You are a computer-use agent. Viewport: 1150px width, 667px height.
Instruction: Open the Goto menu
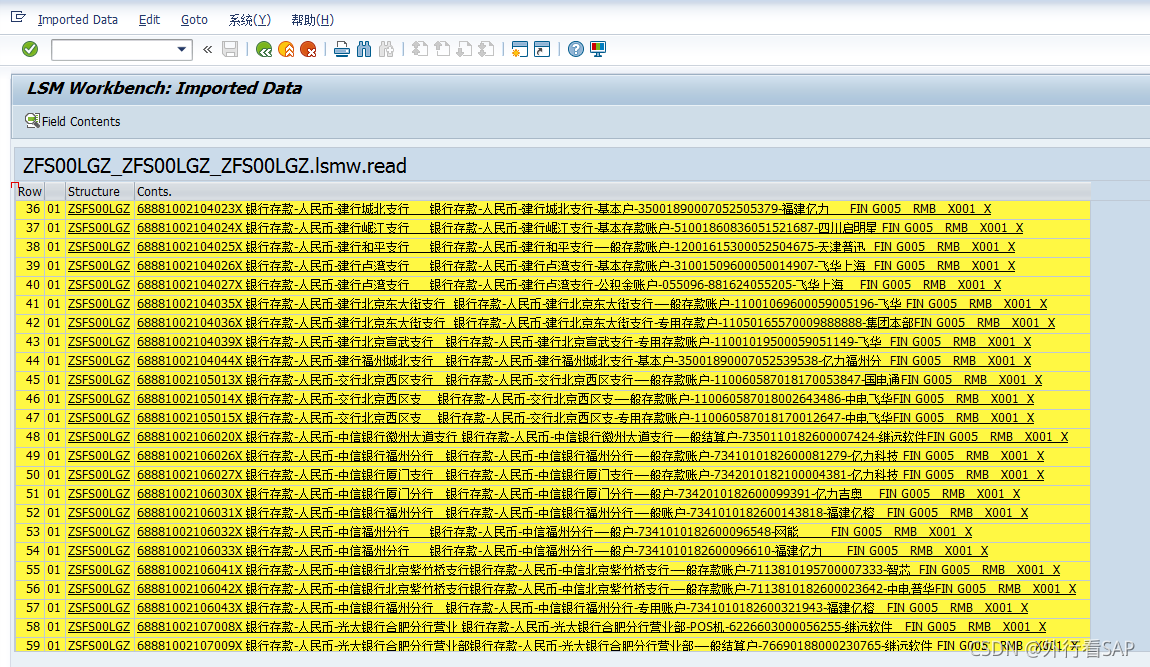click(x=194, y=20)
